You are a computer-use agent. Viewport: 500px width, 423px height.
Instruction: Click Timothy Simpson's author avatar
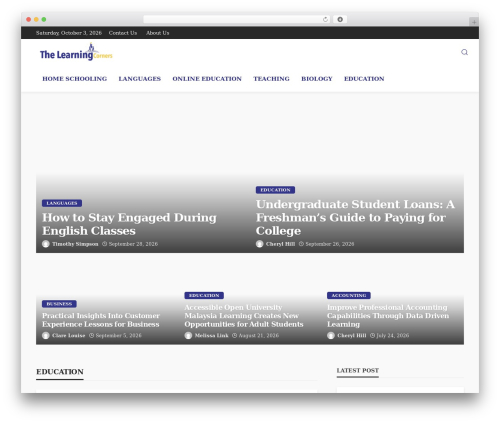(x=46, y=244)
